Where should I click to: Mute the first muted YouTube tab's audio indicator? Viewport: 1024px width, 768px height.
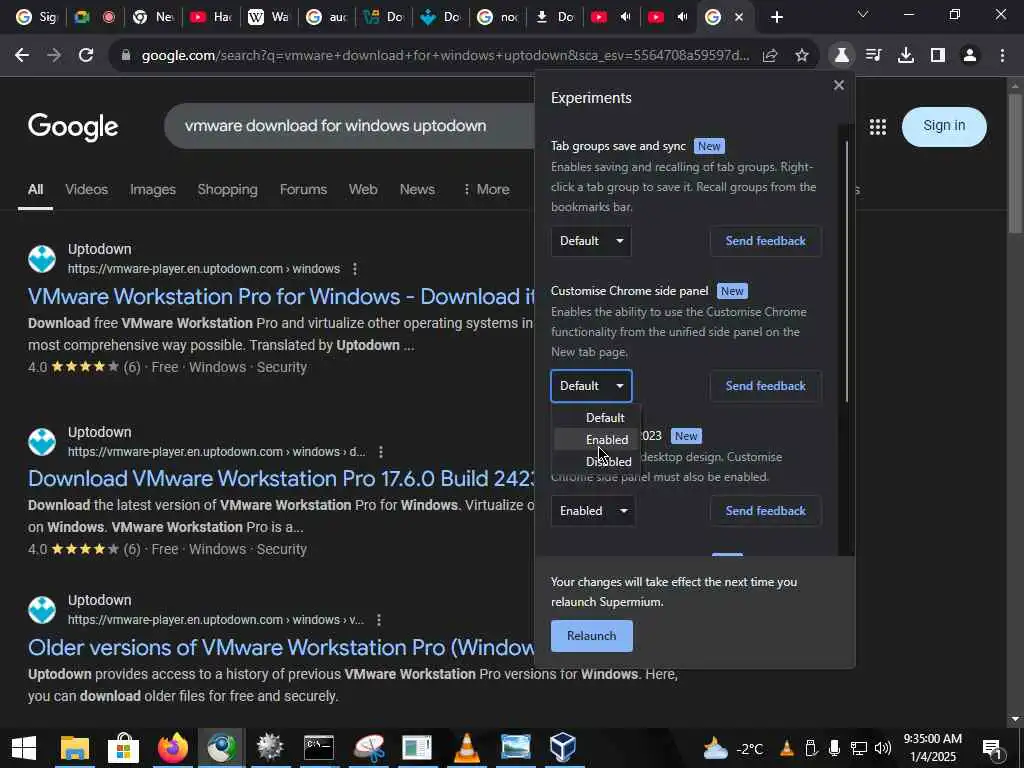[x=625, y=17]
